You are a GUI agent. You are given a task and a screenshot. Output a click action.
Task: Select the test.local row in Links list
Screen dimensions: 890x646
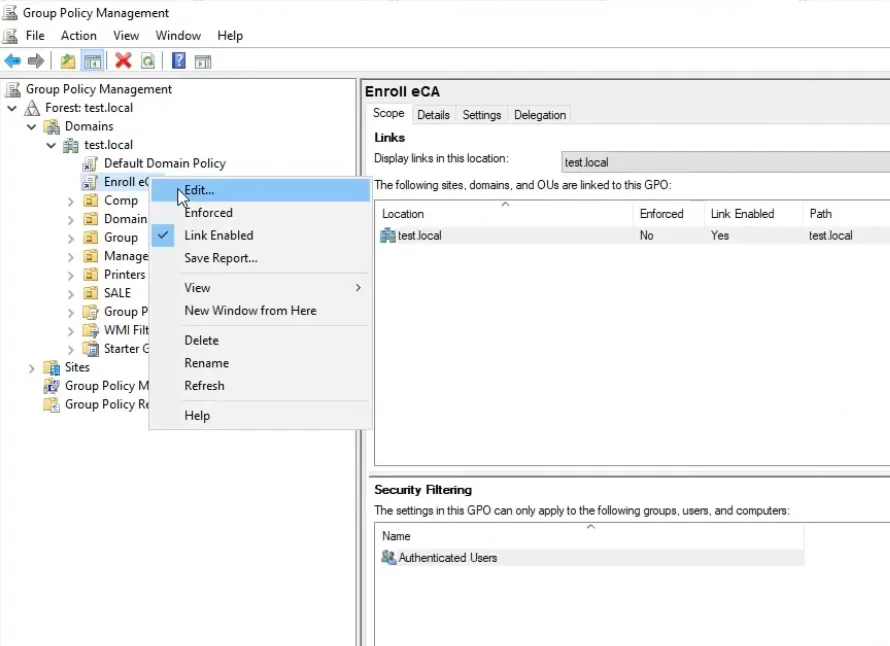[x=632, y=236]
